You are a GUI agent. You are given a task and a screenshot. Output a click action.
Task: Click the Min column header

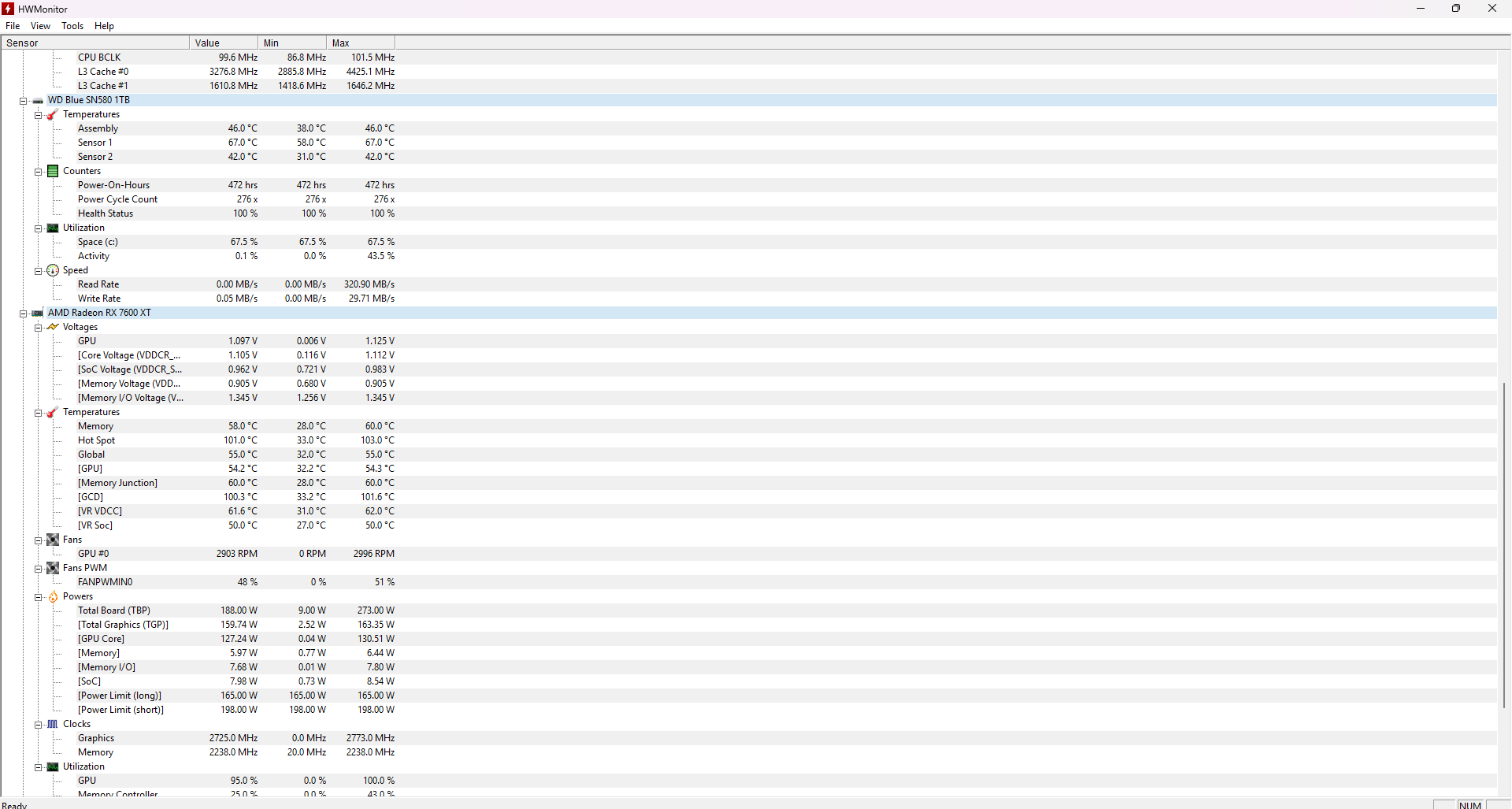[292, 43]
